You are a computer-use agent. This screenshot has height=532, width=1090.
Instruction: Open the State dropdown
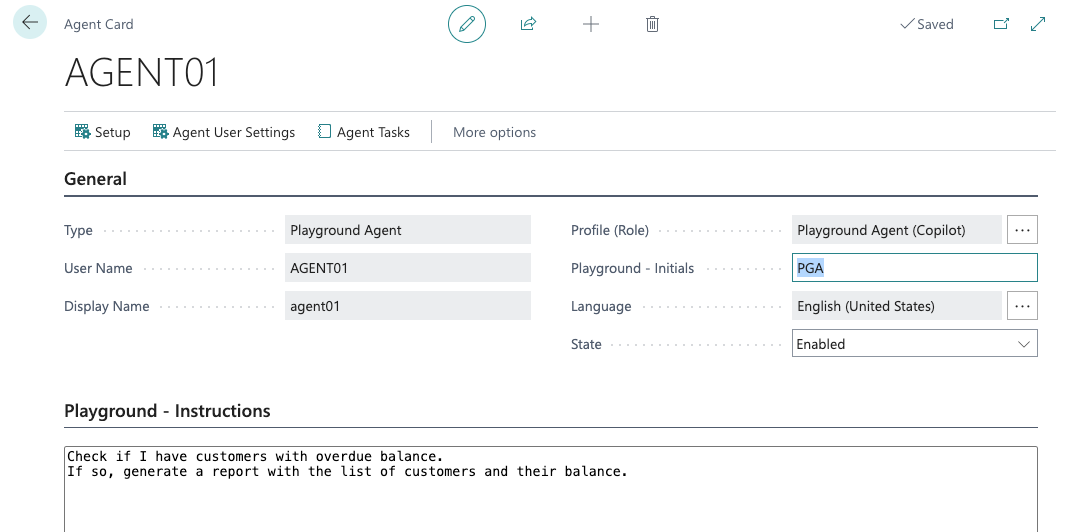(x=914, y=344)
